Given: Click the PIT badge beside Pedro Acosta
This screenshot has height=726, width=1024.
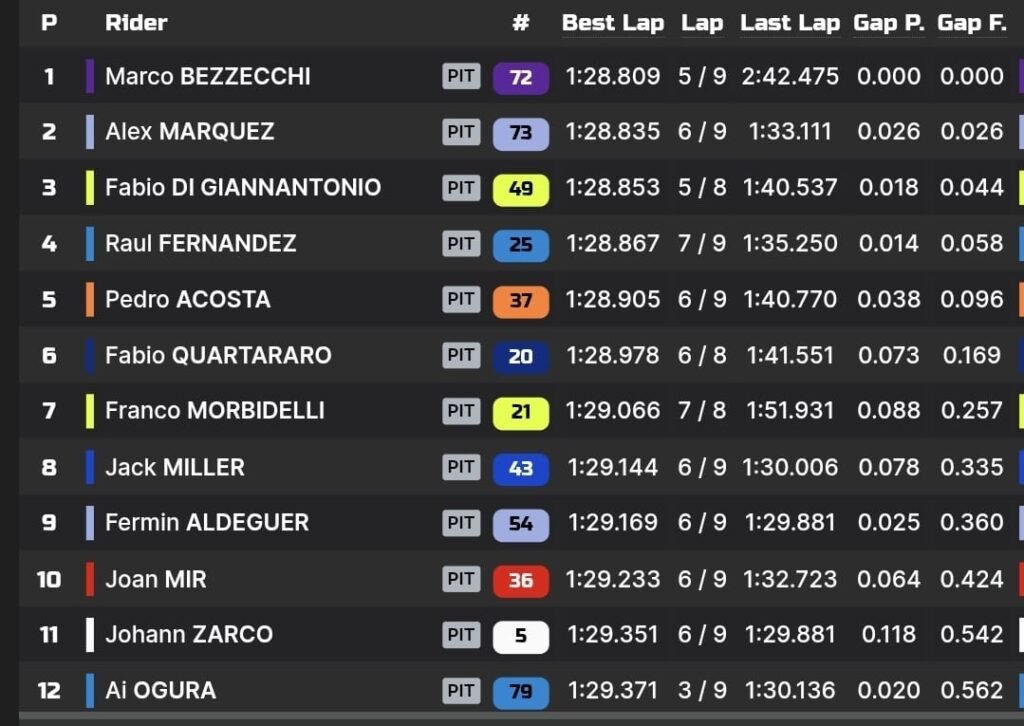Looking at the screenshot, I should click(x=461, y=299).
